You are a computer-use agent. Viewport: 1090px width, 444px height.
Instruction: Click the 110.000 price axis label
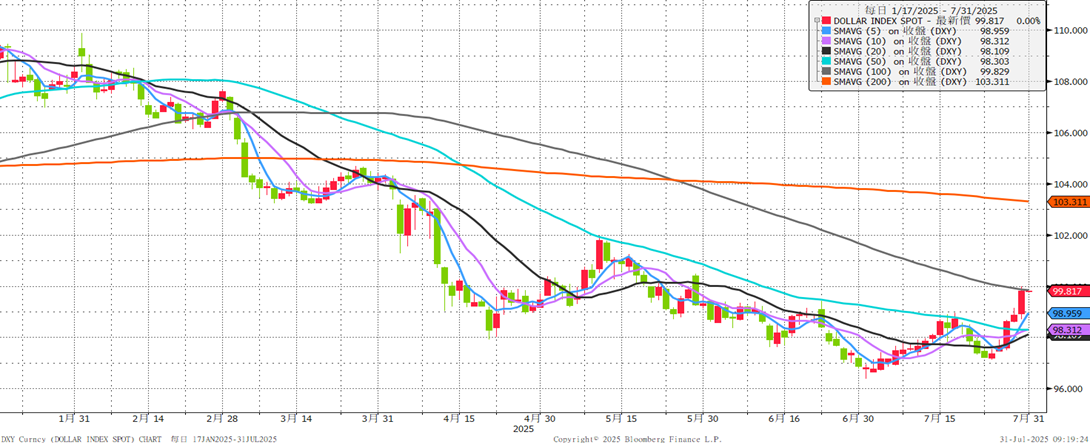1071,31
